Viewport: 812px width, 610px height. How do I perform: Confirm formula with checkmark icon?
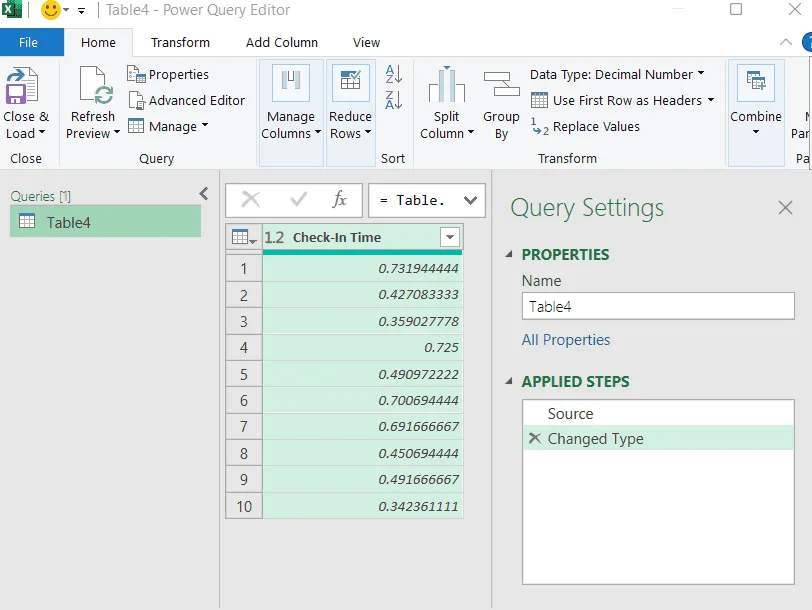tap(298, 199)
